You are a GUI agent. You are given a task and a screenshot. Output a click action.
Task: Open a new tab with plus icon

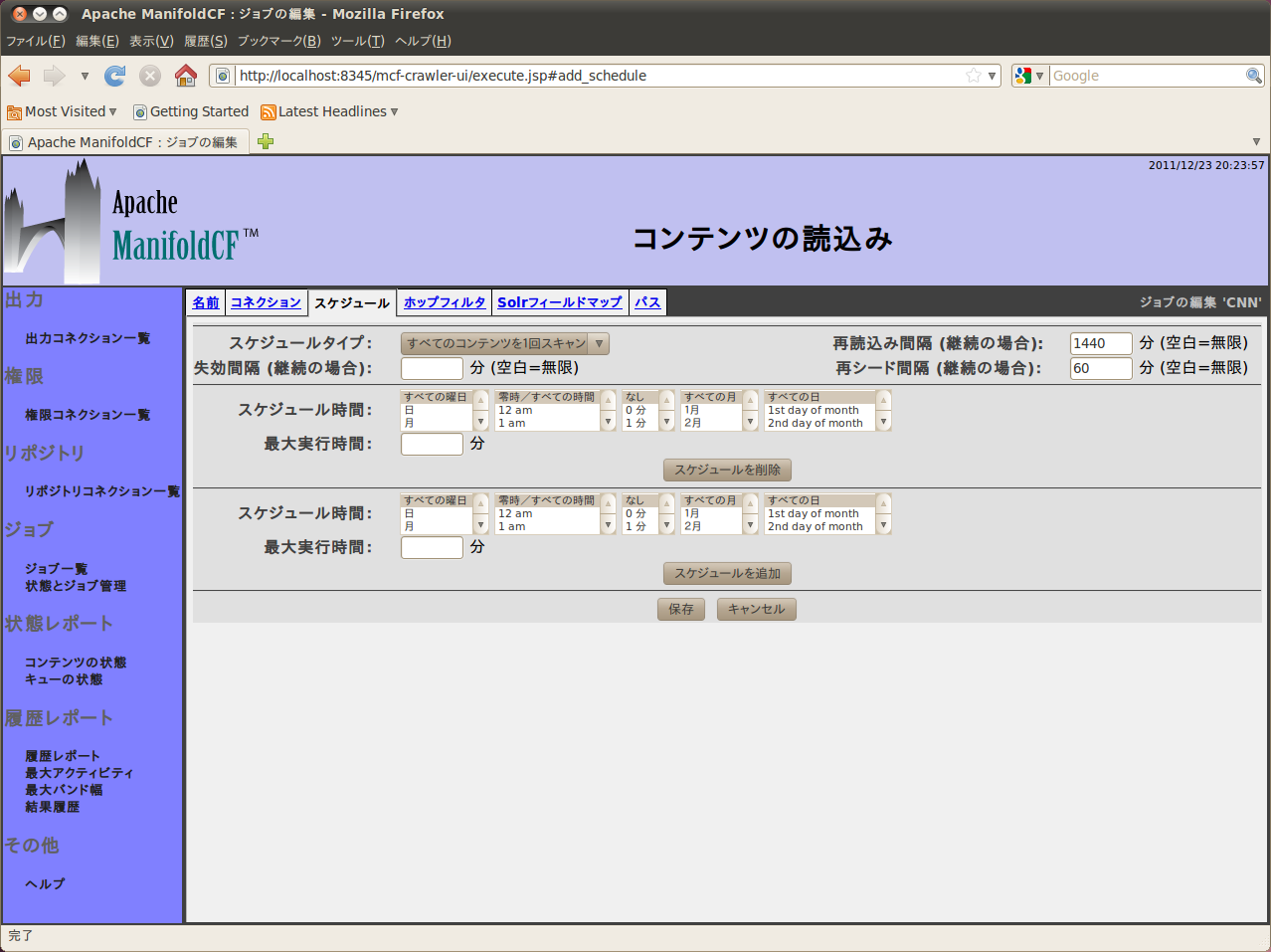[x=266, y=141]
